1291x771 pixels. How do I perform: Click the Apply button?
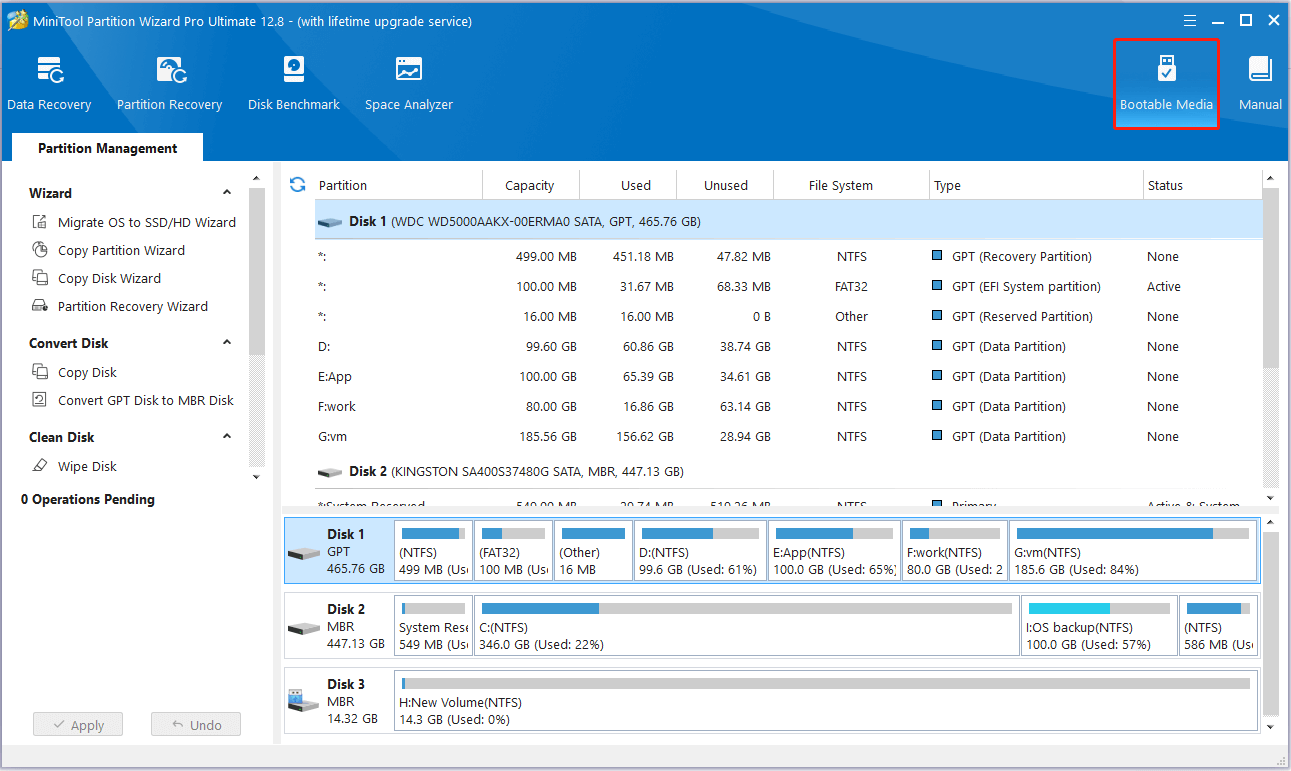[x=77, y=724]
